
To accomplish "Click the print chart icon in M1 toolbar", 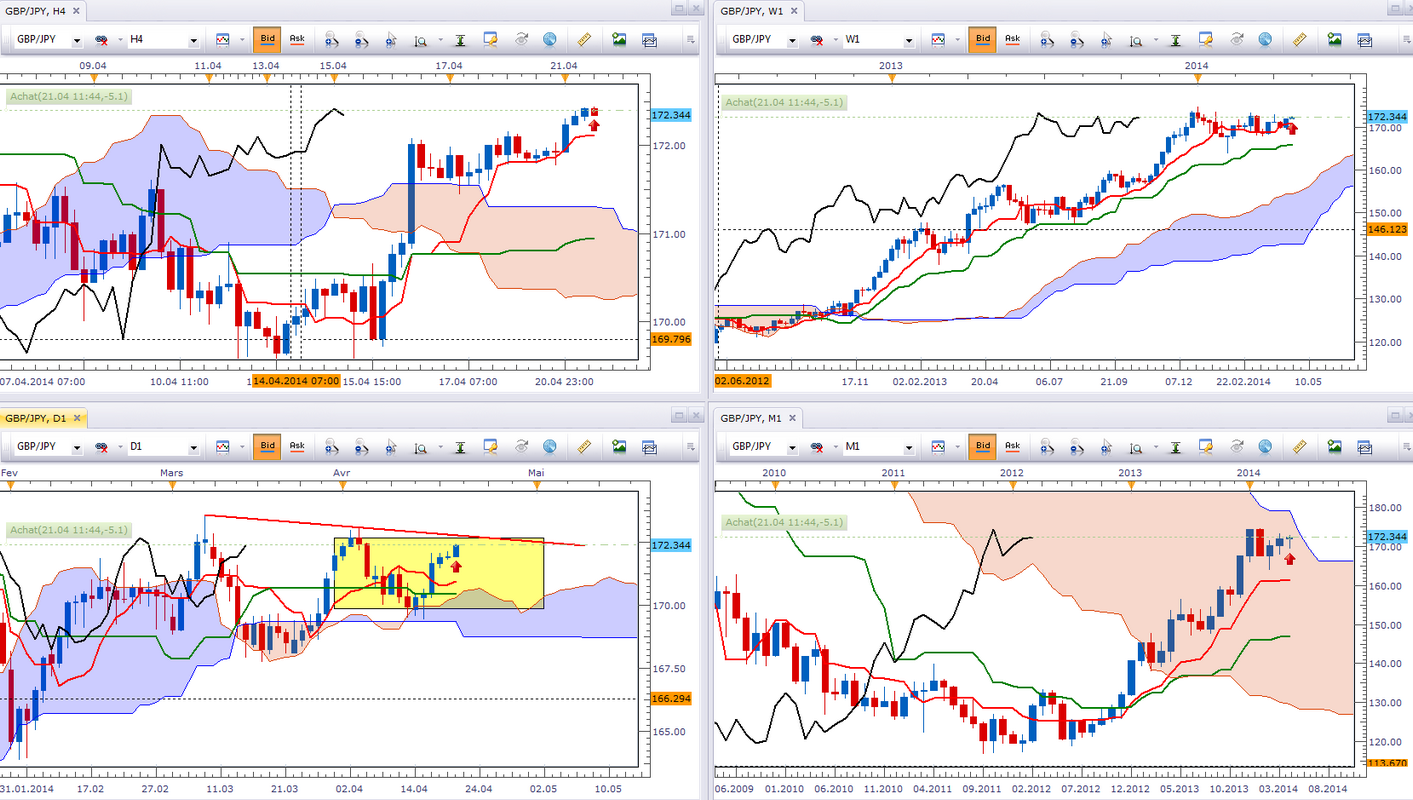I will (x=1364, y=447).
